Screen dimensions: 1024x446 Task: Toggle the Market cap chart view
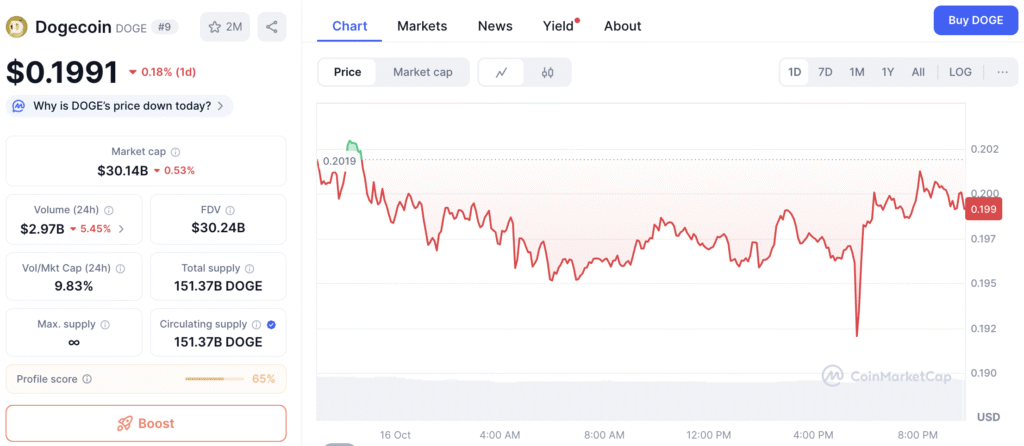click(422, 72)
